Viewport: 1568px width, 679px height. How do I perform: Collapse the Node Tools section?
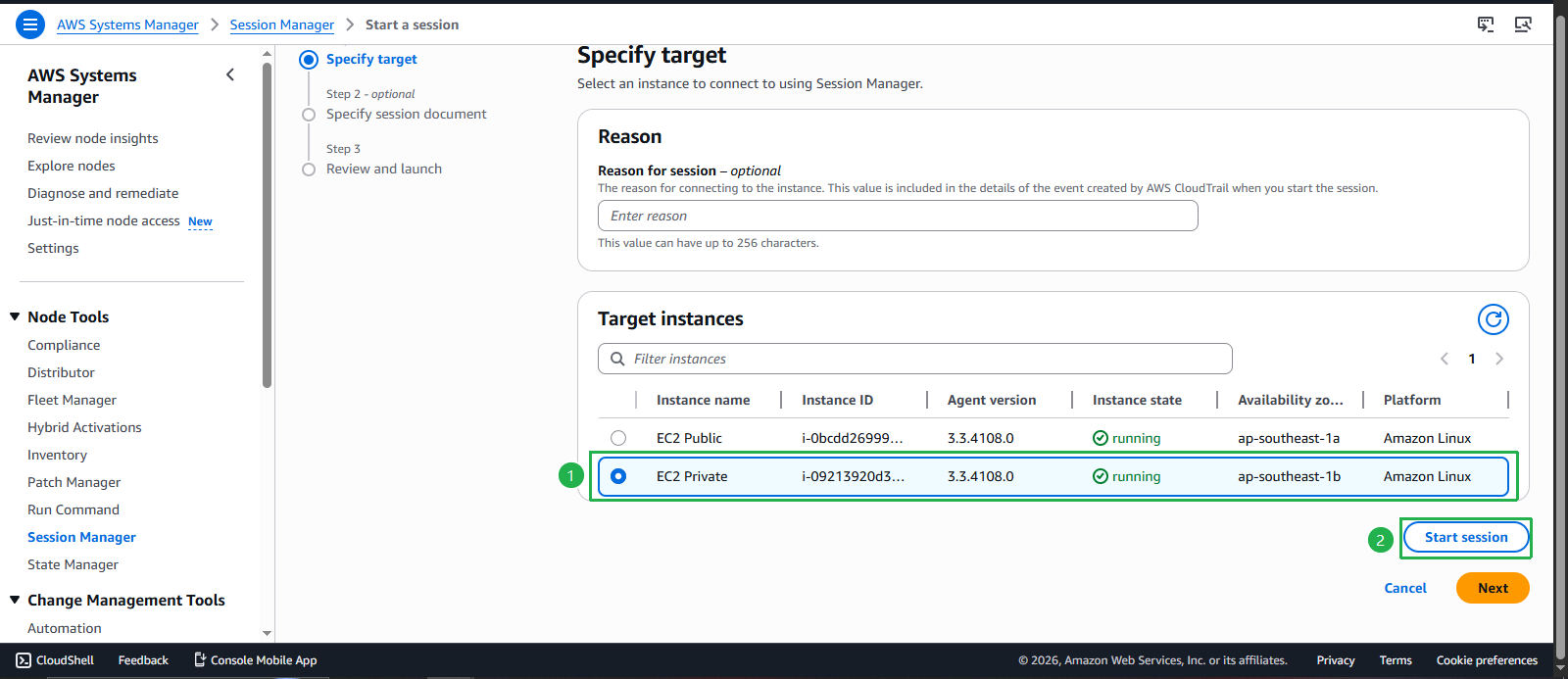point(15,316)
